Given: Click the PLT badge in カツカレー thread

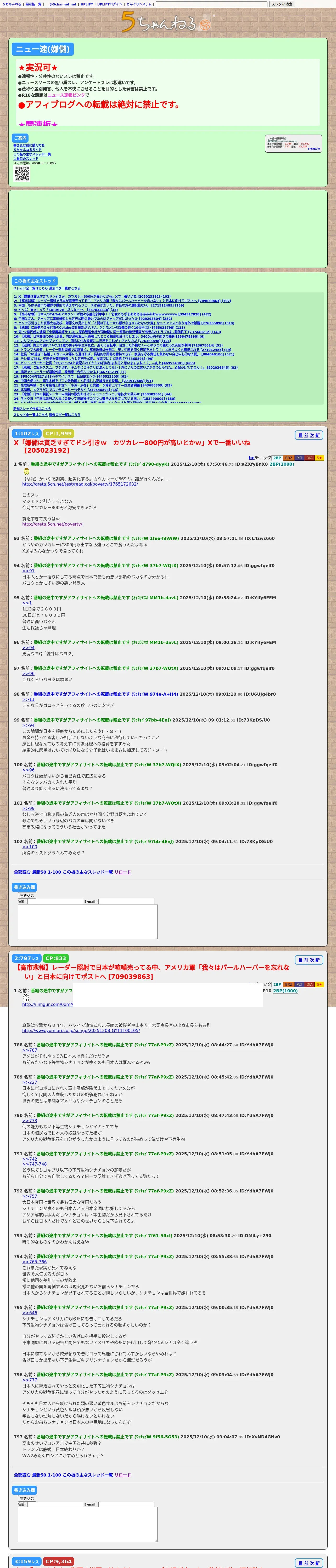Looking at the screenshot, I should click(299, 458).
